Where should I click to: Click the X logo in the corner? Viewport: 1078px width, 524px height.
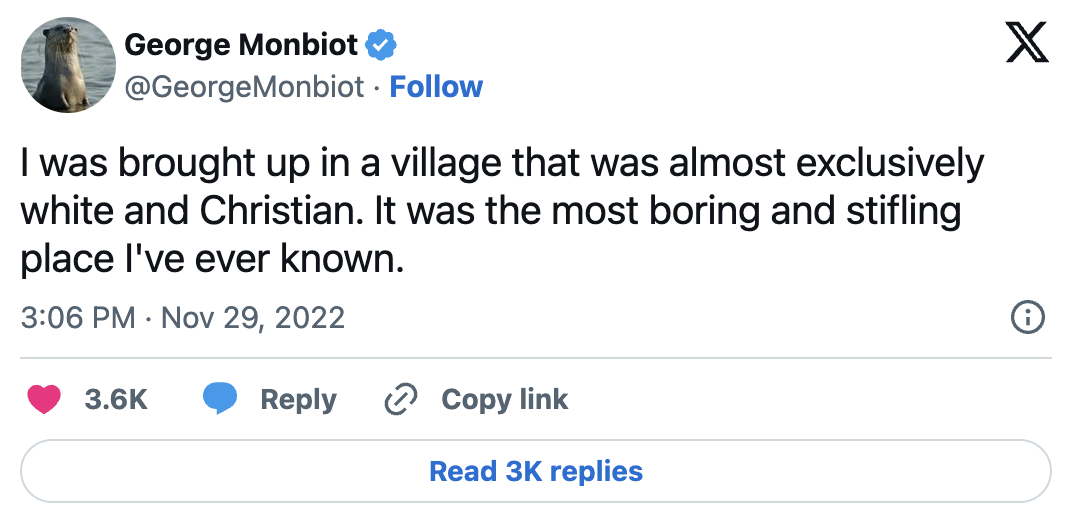pyautogui.click(x=1027, y=44)
